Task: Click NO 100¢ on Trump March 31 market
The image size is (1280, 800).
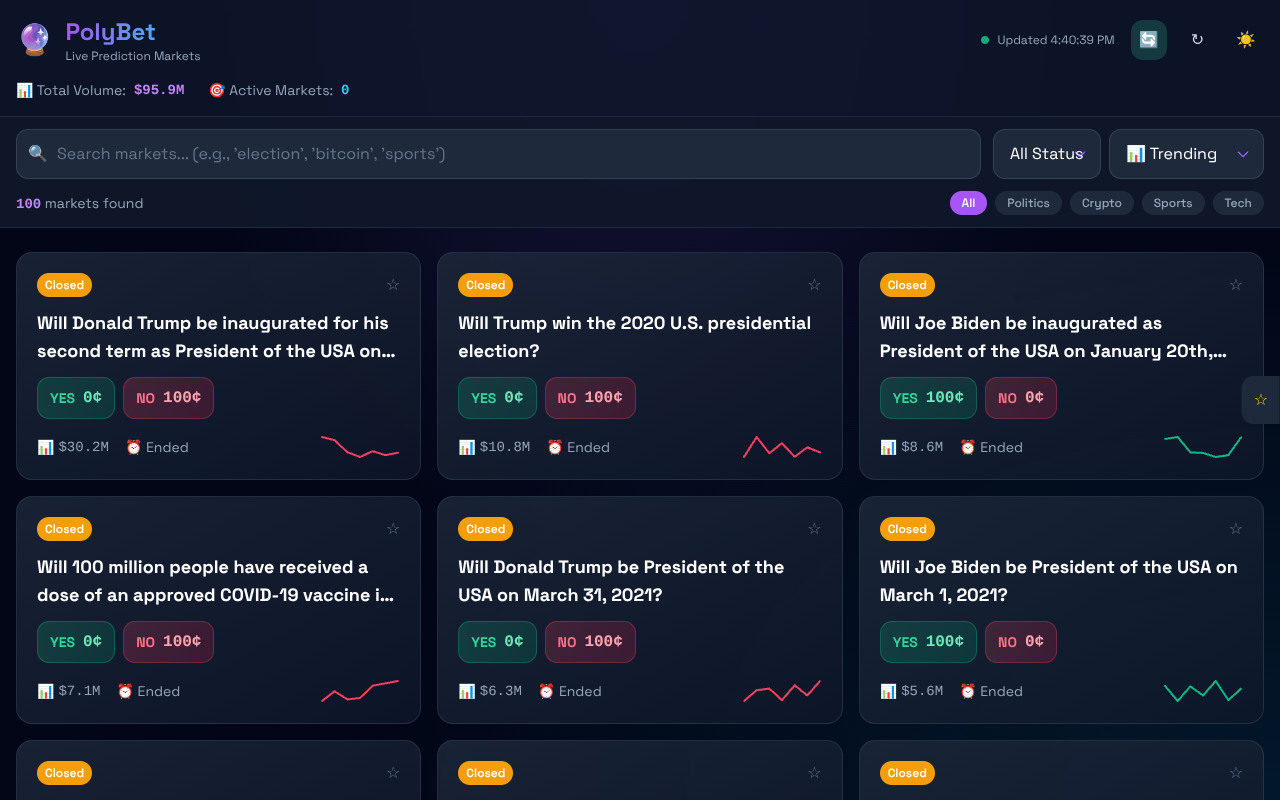Action: (590, 642)
